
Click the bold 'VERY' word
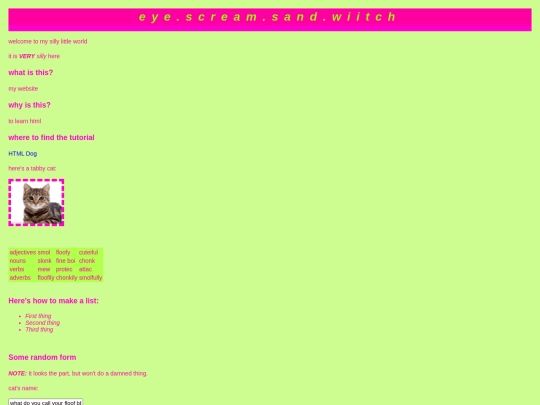point(27,56)
